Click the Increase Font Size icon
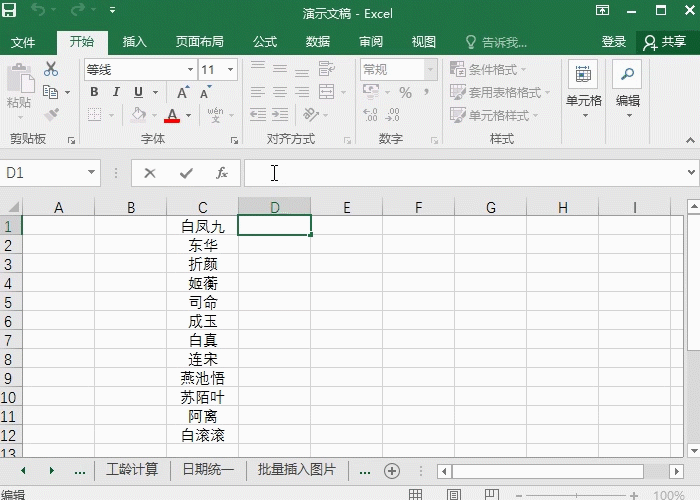The height and width of the screenshot is (500, 700). (188, 92)
